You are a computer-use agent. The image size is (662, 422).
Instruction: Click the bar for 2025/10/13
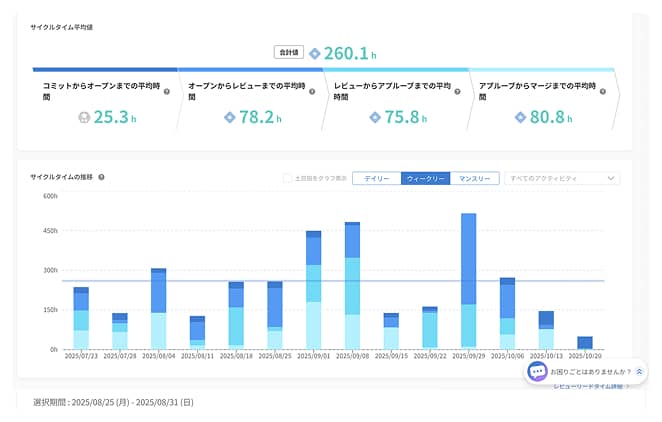[546, 330]
